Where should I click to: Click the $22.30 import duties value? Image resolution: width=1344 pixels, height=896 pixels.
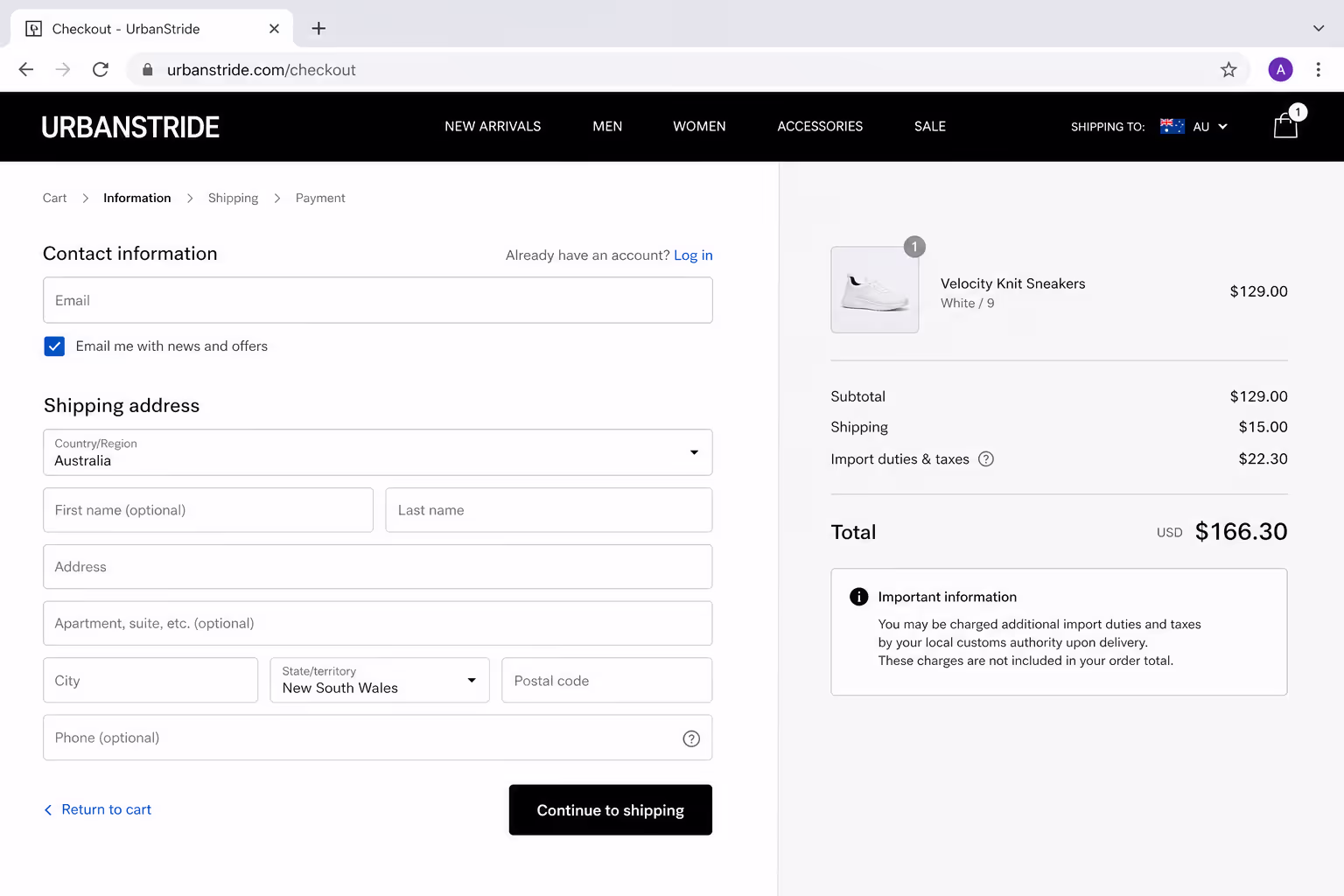click(1263, 458)
